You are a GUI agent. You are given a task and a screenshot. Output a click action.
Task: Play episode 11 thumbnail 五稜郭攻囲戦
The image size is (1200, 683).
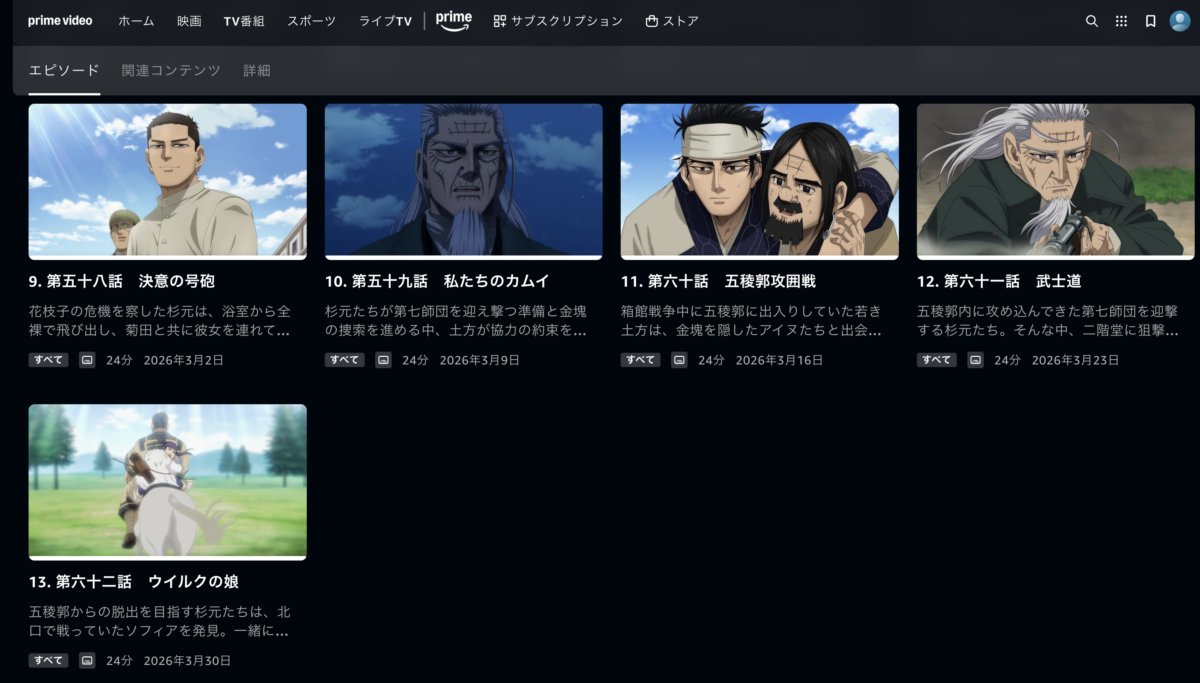click(x=759, y=181)
